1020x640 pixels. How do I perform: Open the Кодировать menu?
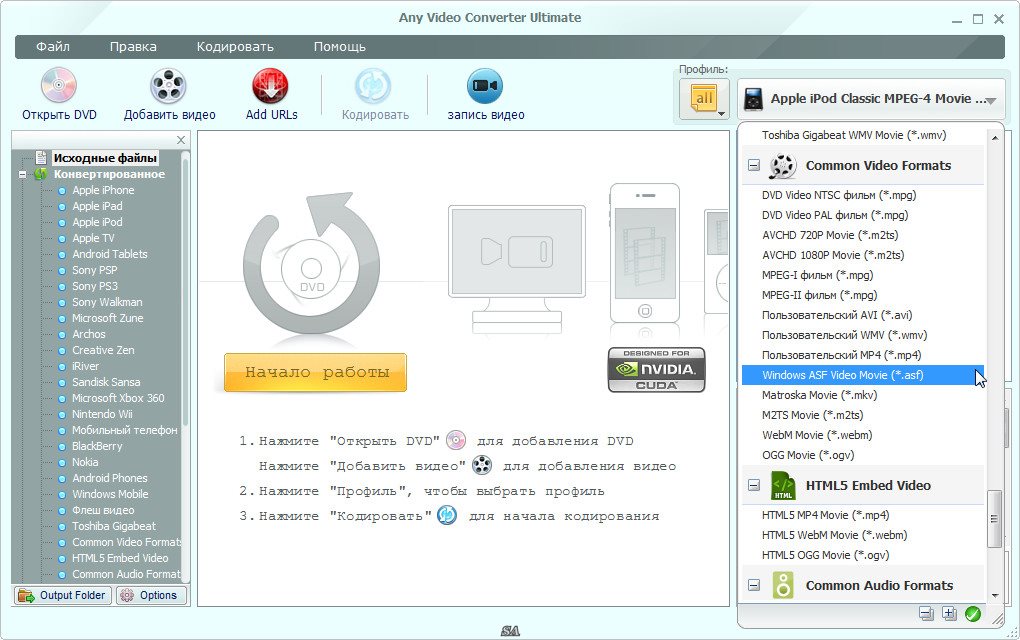235,47
